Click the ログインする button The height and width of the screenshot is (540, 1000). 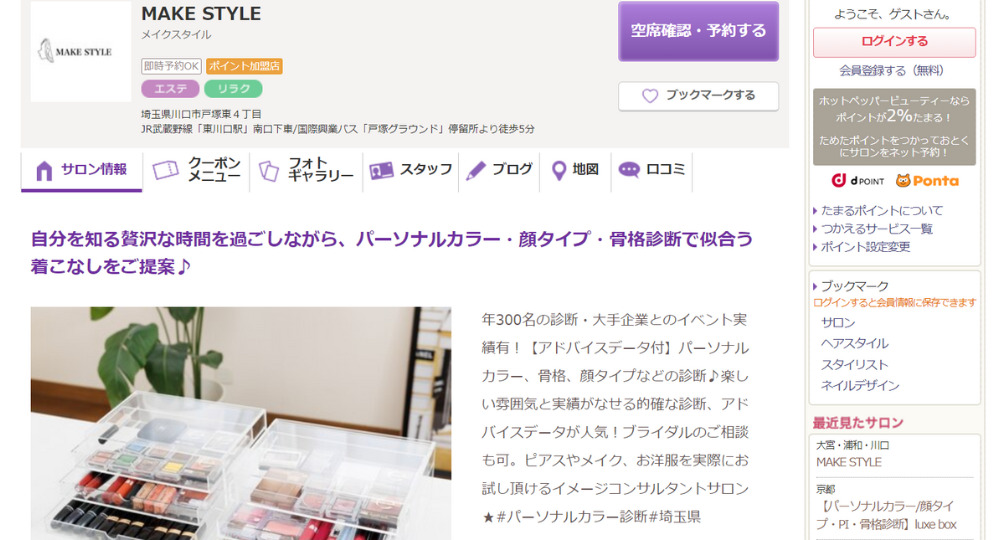[x=894, y=41]
